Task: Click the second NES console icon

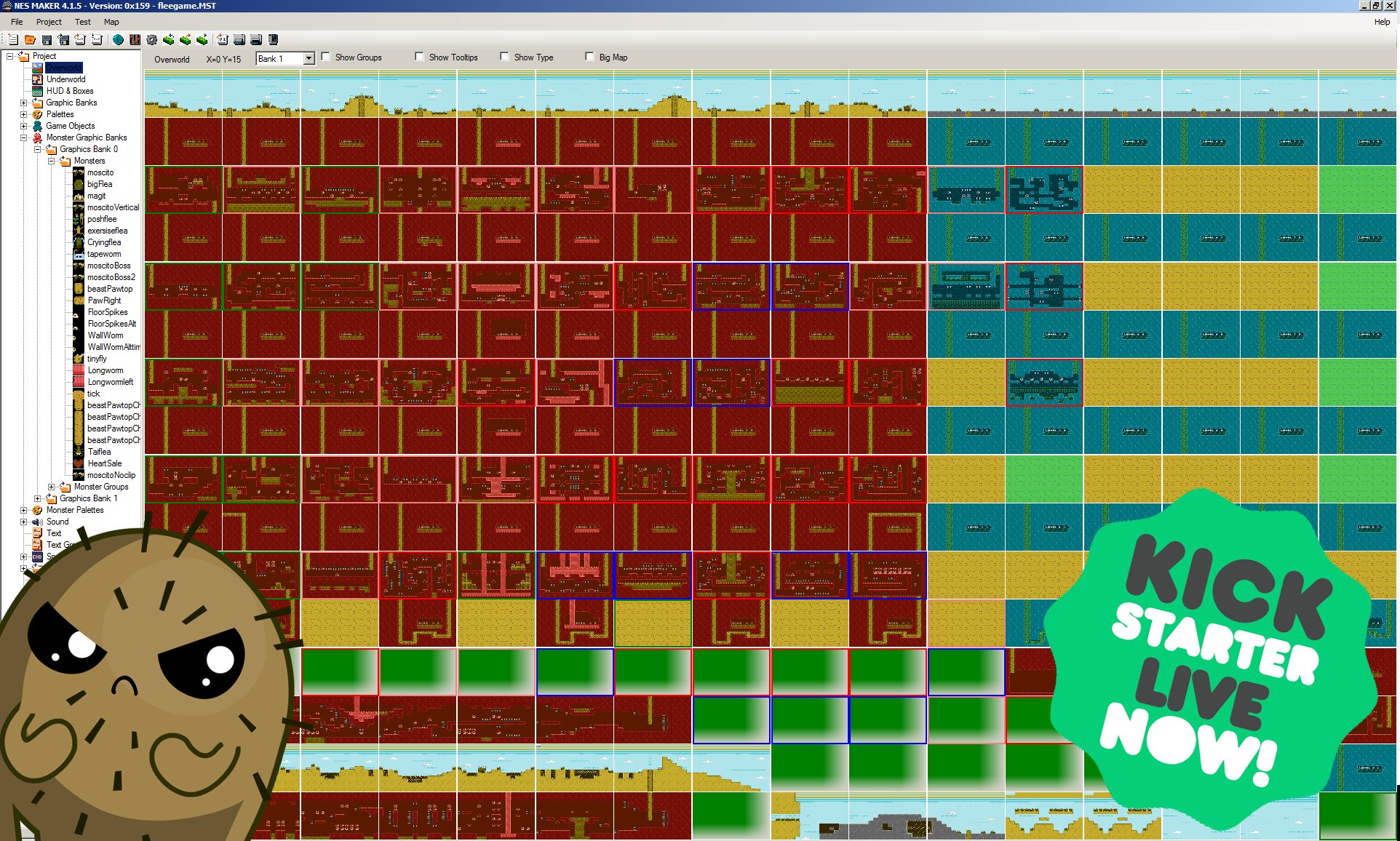Action: pyautogui.click(x=256, y=40)
